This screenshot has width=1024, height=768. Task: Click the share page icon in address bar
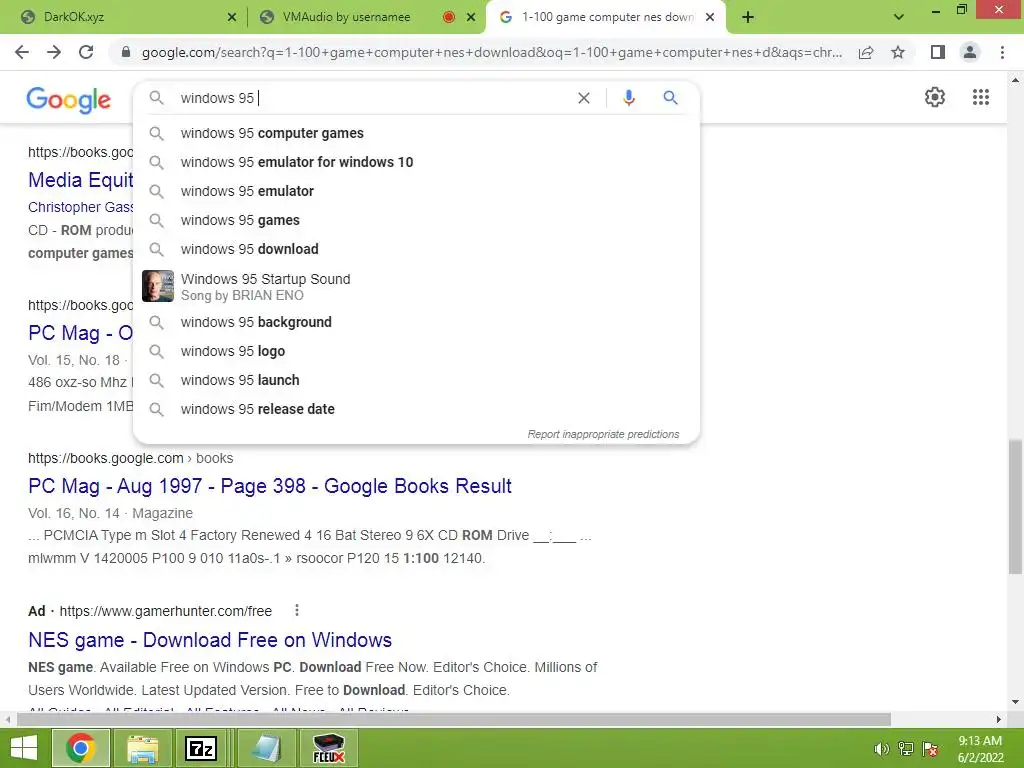click(x=866, y=52)
